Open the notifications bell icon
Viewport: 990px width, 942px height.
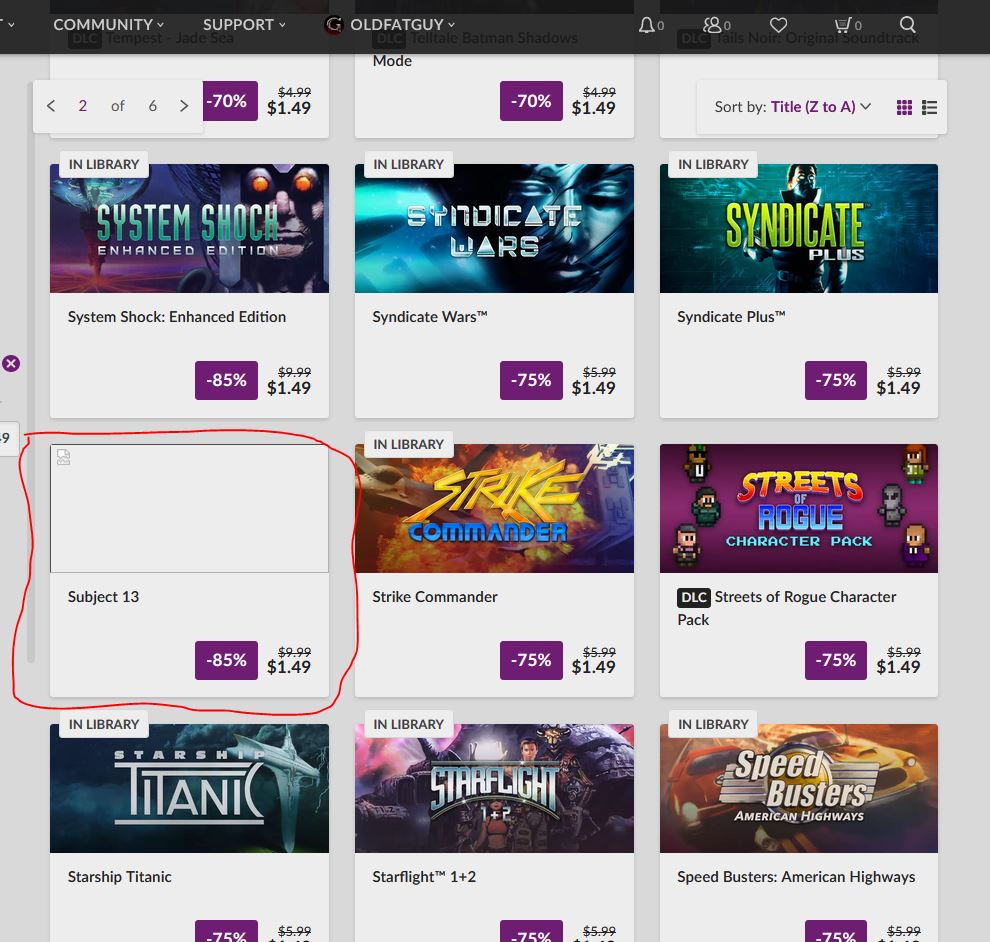coord(647,25)
